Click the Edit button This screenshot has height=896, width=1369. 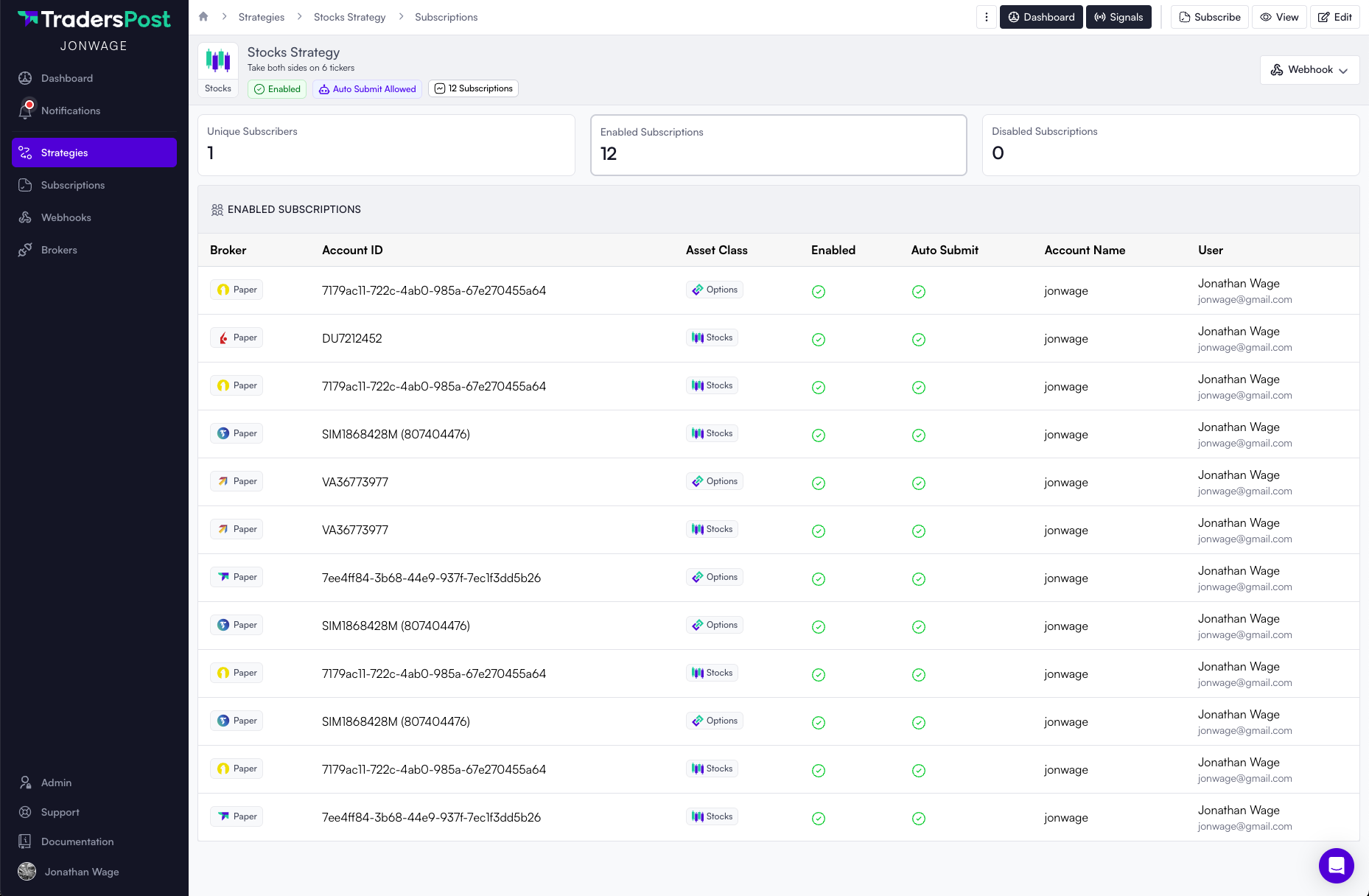1334,17
